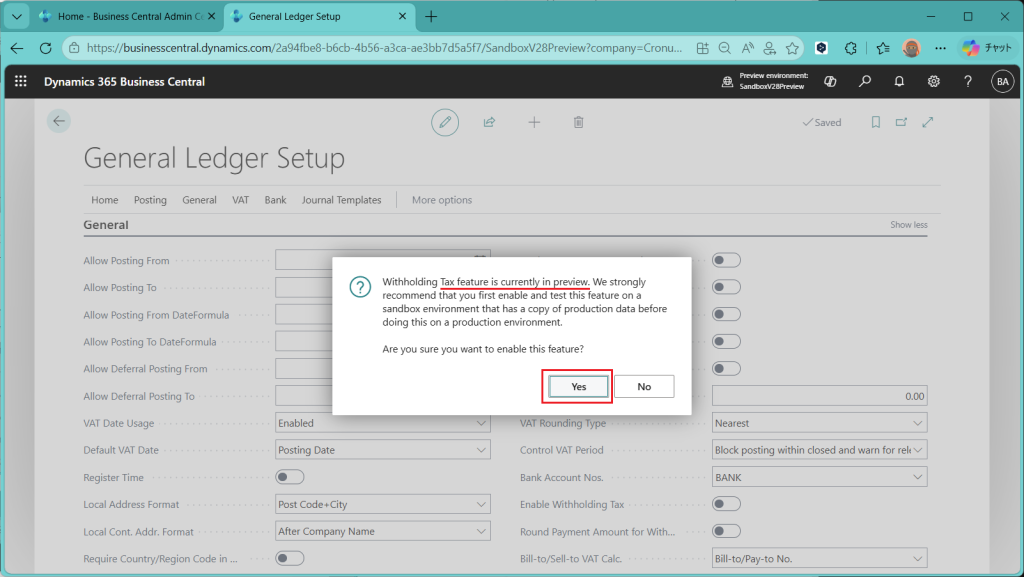Click the pencil edit icon
The image size is (1024, 577).
(445, 122)
